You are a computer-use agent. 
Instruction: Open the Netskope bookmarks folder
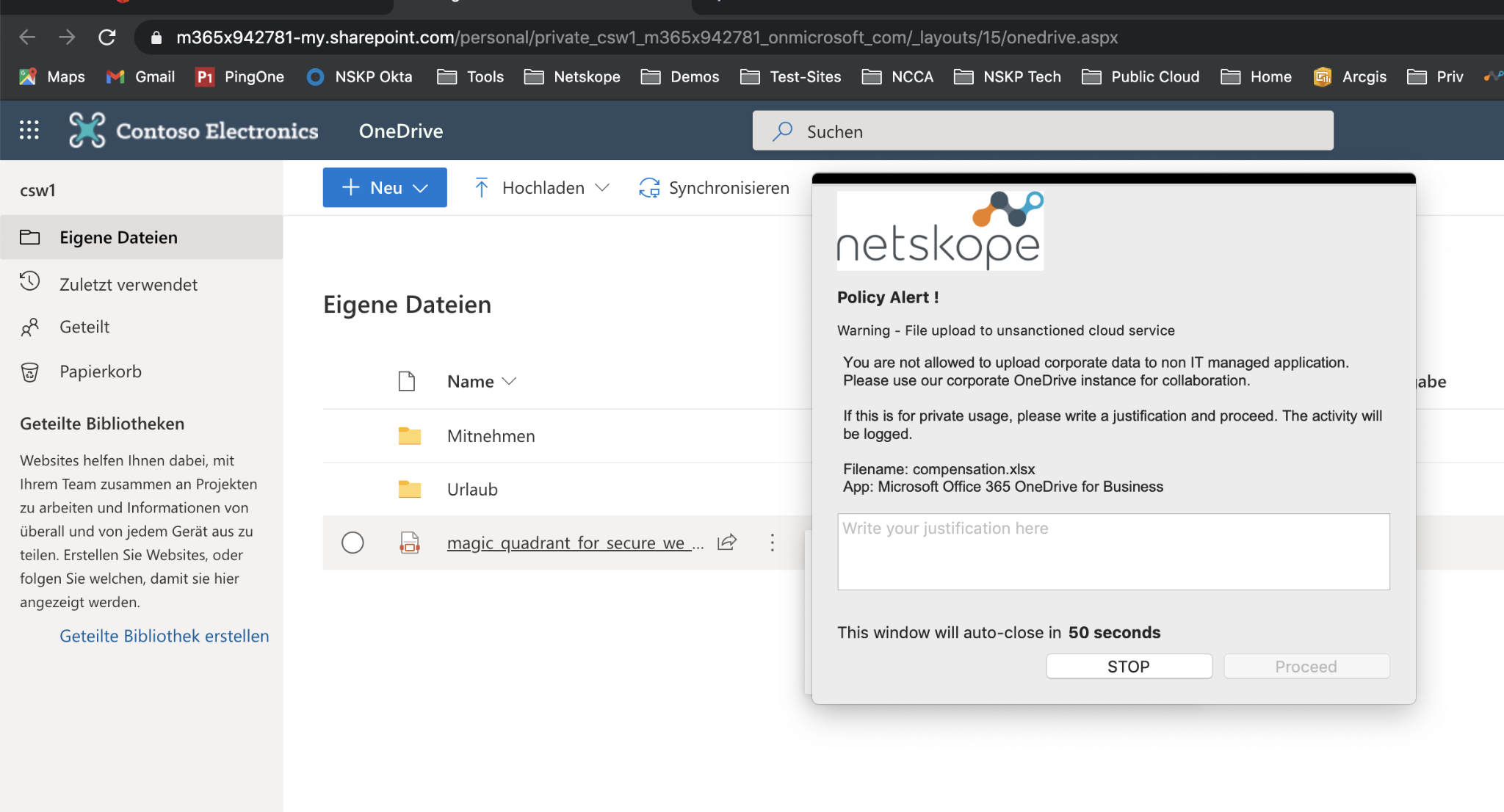[573, 77]
